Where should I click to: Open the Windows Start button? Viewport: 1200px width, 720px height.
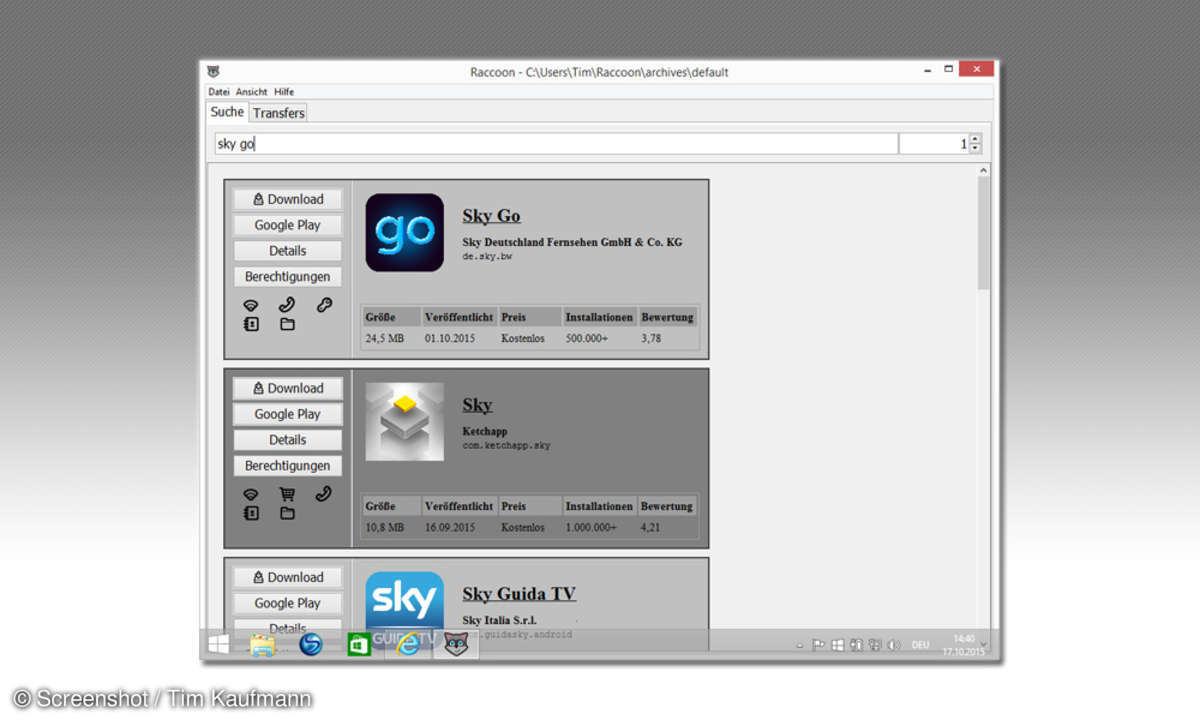click(218, 644)
